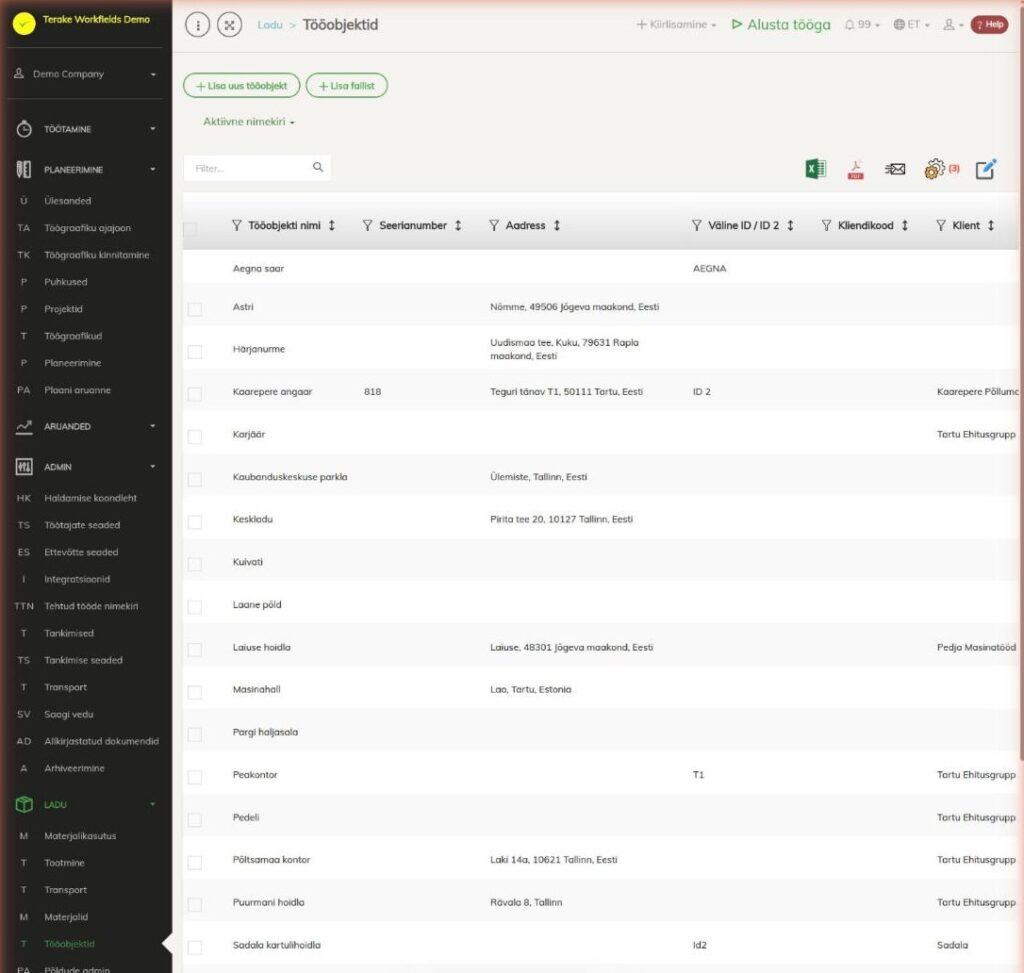Click the search magnifier icon
The width and height of the screenshot is (1024, 973).
pos(318,167)
